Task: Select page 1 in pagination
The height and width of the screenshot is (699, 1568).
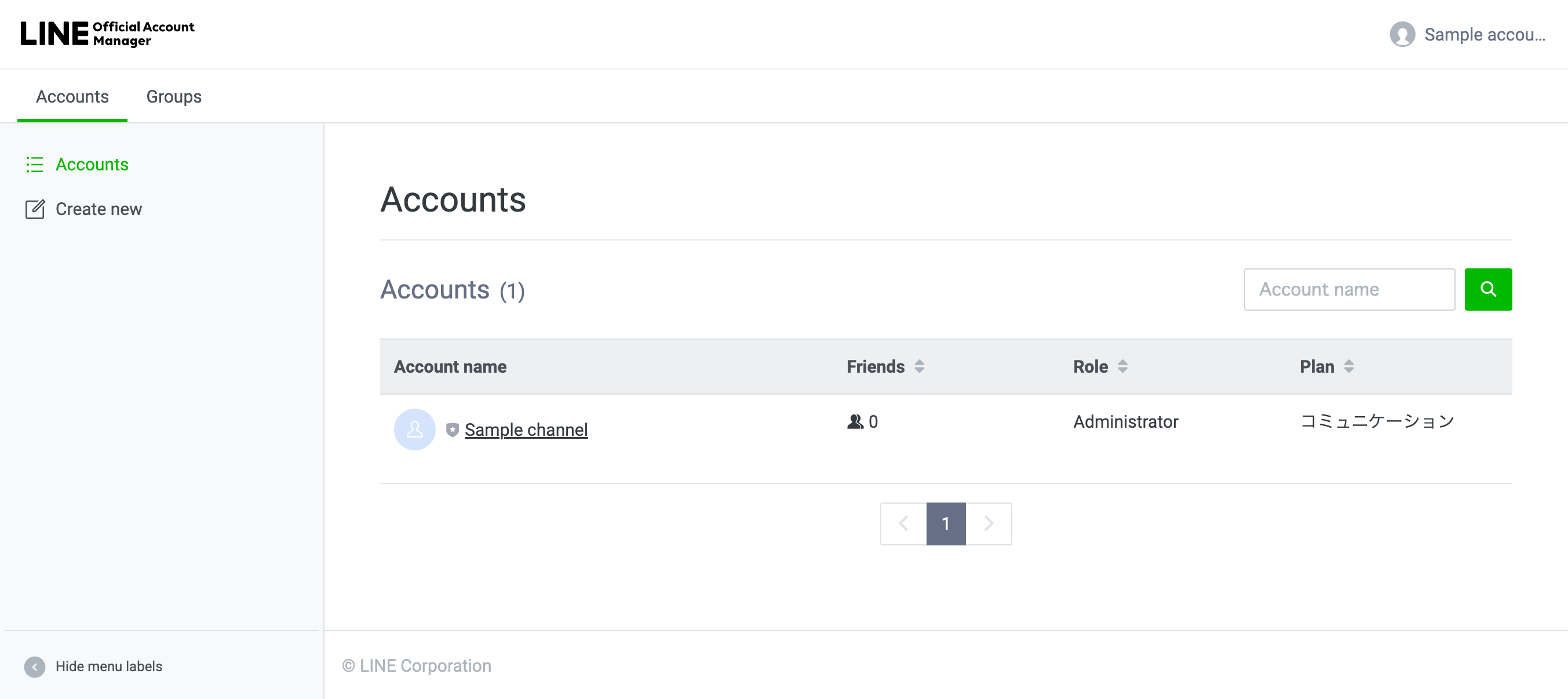Action: coord(945,523)
